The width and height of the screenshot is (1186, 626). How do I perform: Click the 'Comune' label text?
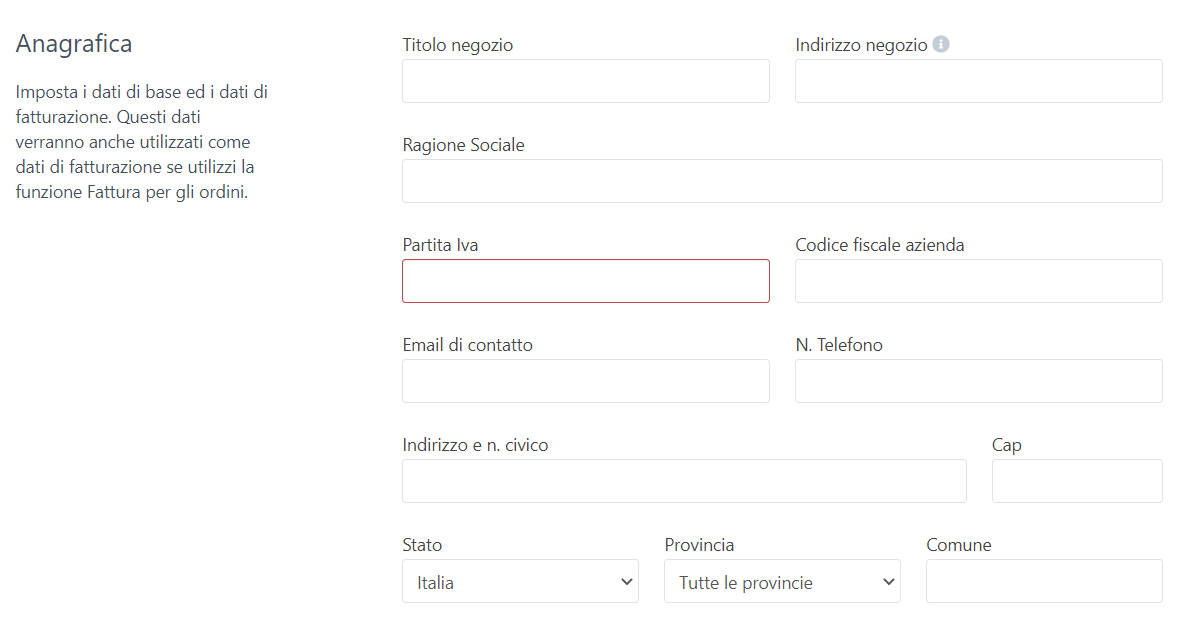(959, 545)
